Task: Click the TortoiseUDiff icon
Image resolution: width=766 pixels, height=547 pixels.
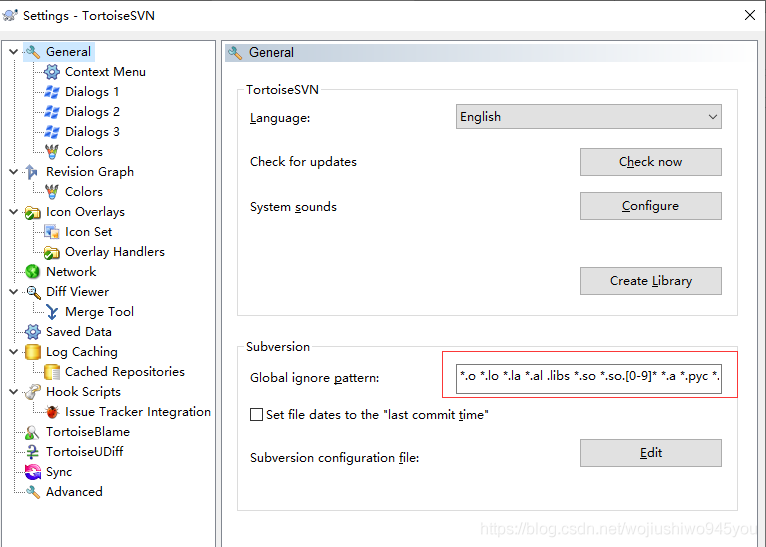Action: click(x=33, y=452)
